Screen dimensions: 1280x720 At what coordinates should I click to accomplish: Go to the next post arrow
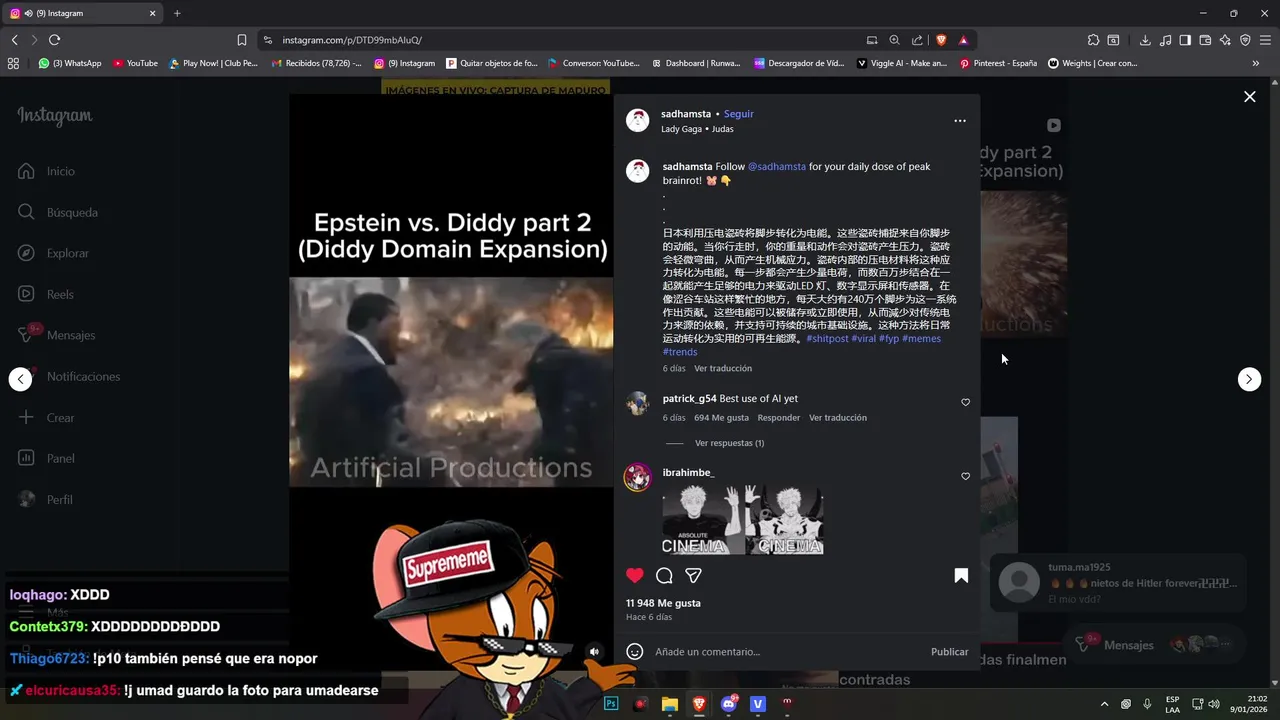[x=1249, y=379]
